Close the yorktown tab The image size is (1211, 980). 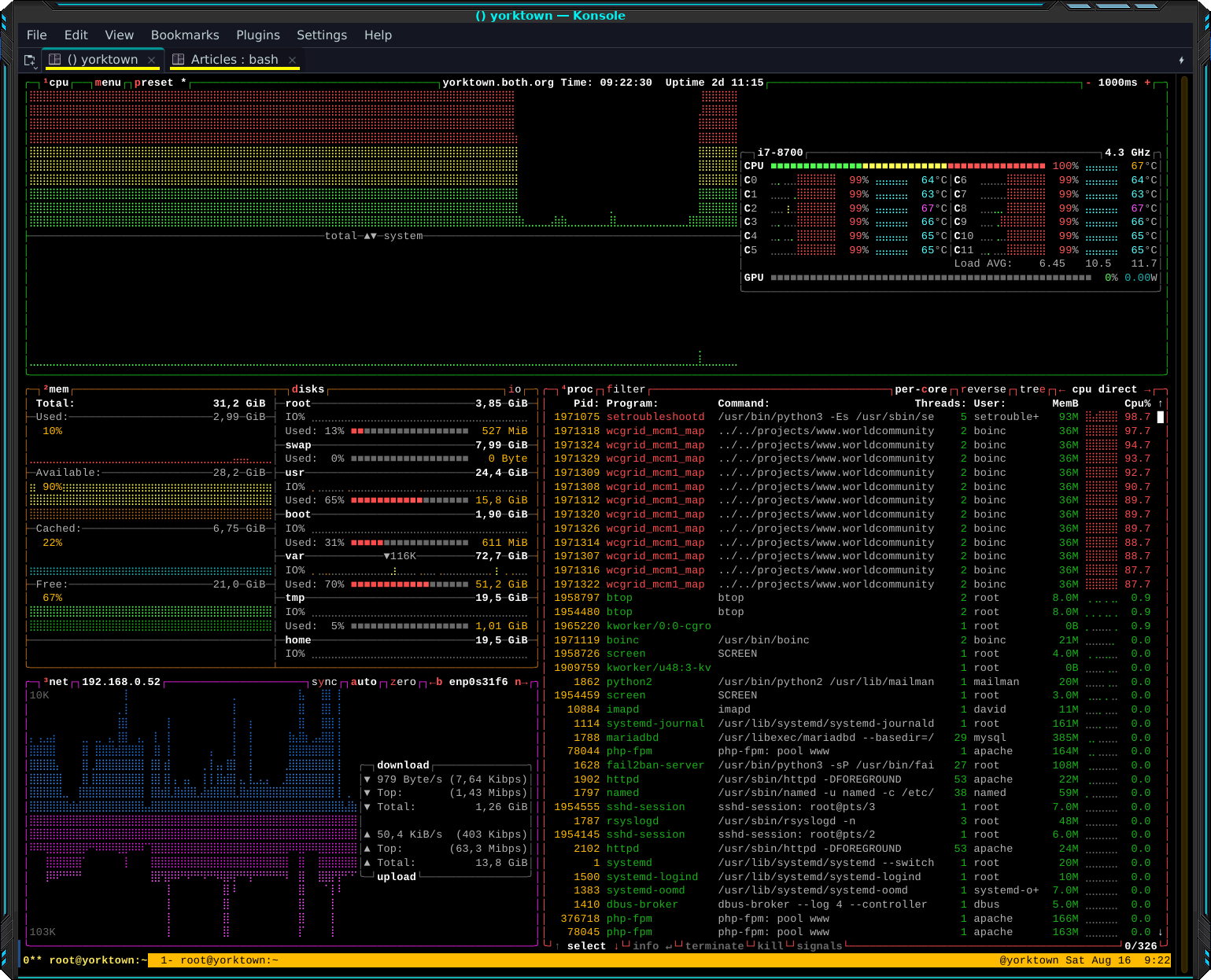tap(152, 60)
